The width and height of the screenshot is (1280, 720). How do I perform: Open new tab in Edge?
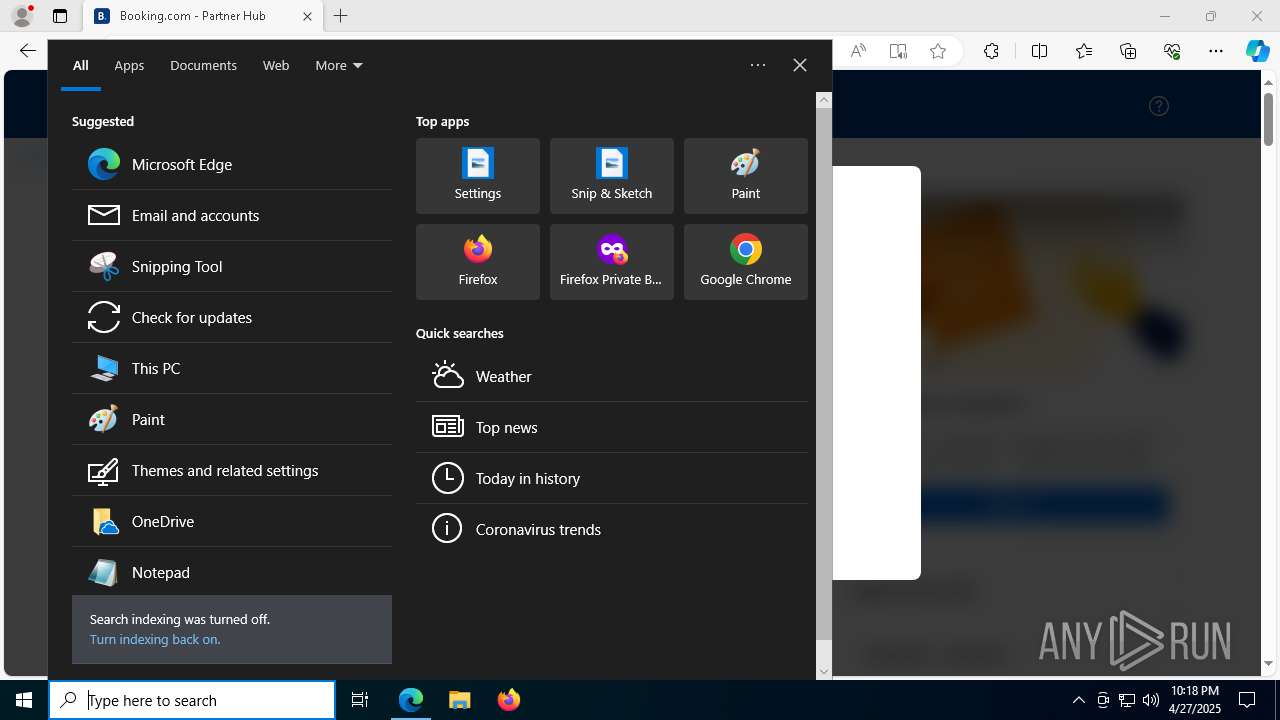[x=341, y=16]
